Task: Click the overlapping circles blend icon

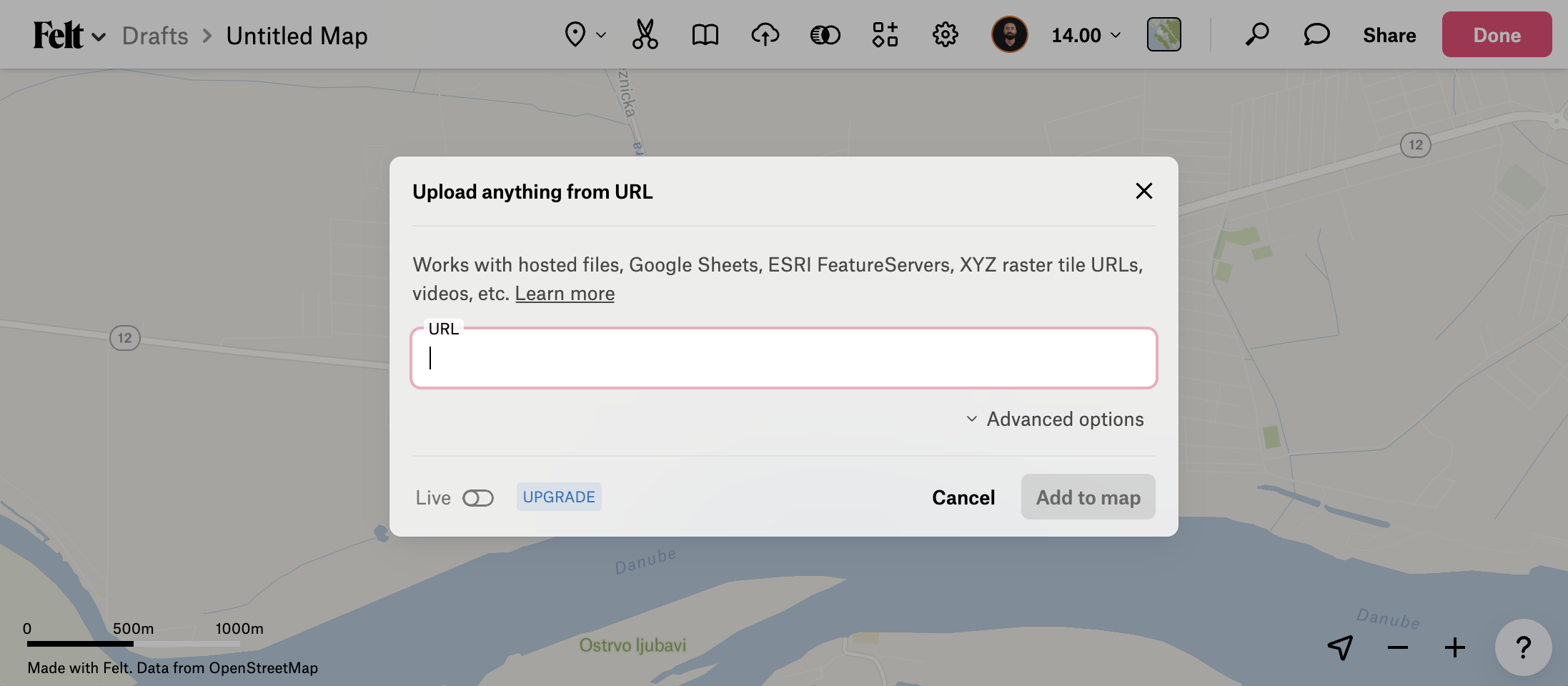Action: 825,34
